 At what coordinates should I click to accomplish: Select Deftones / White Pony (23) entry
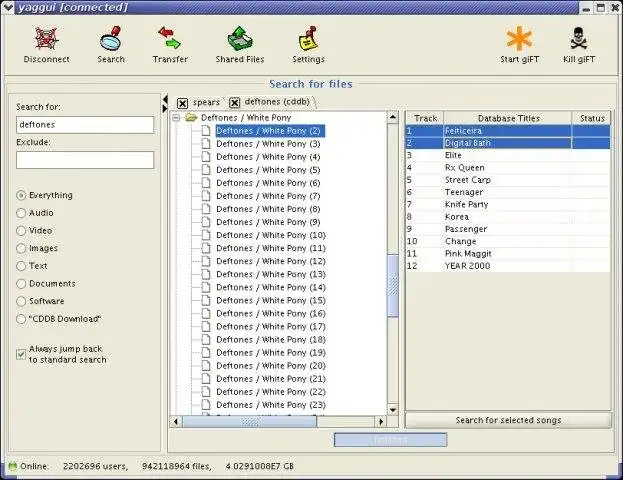[271, 405]
